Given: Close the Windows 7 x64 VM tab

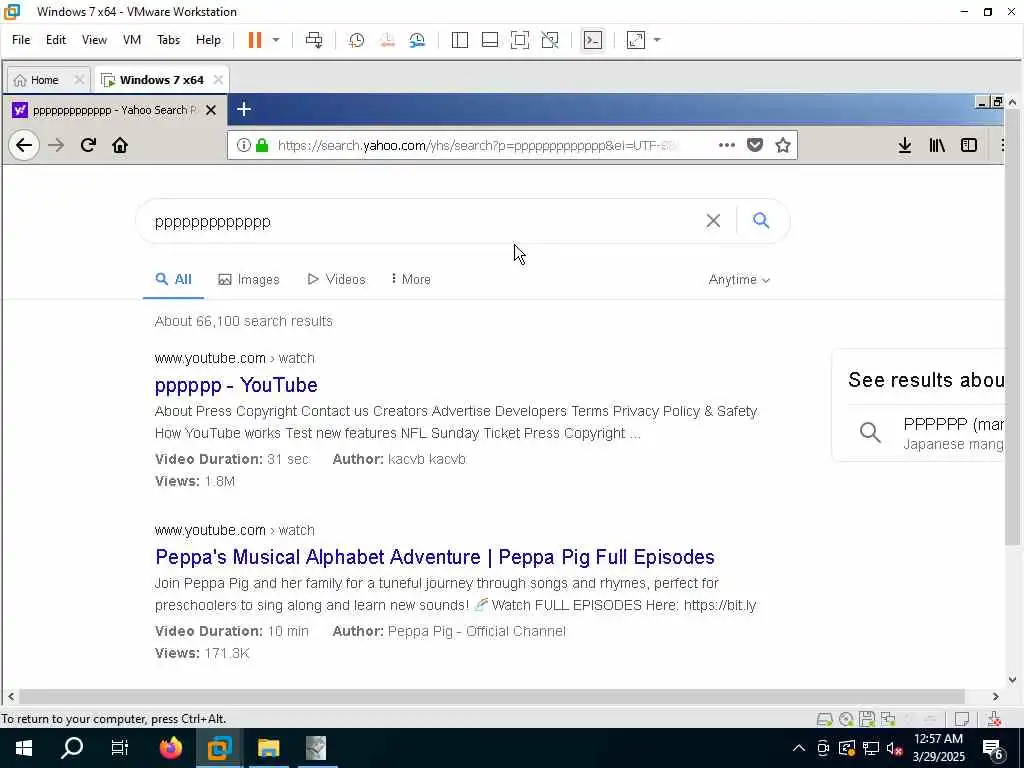Looking at the screenshot, I should [x=218, y=80].
